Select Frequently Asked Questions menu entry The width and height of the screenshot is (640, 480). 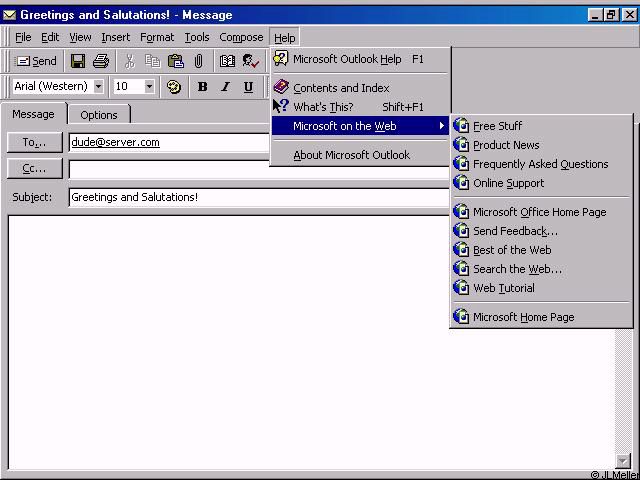point(540,164)
